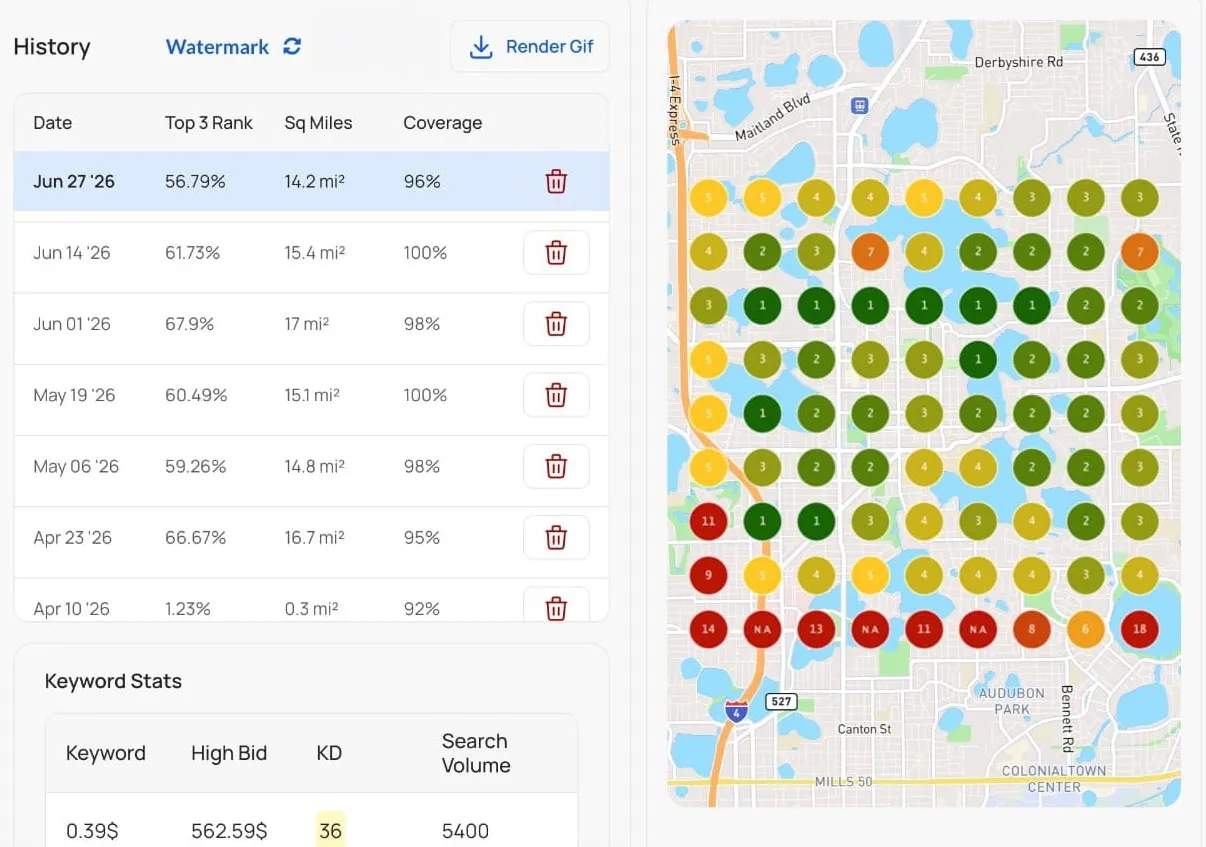Select the Jun 27 '26 date cell

(74, 181)
